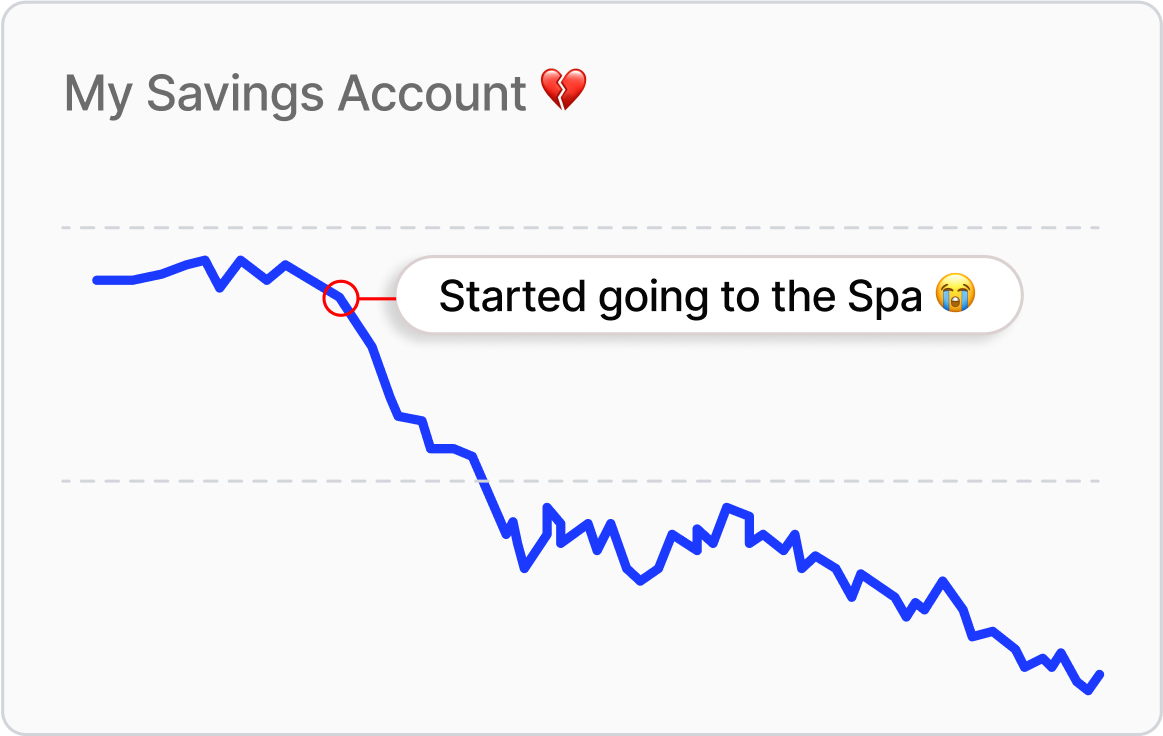Click the word "Started" in the annotation
The height and width of the screenshot is (736, 1163).
click(x=511, y=297)
